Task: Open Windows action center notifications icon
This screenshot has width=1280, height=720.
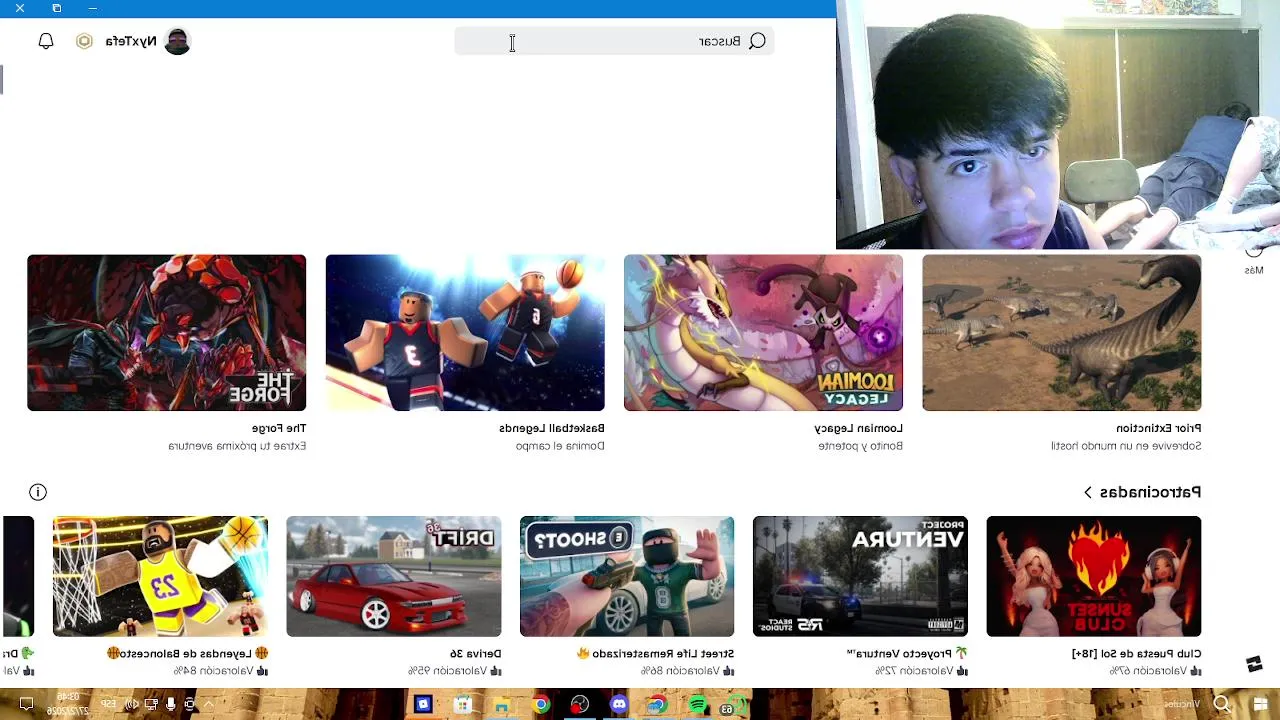Action: point(26,705)
